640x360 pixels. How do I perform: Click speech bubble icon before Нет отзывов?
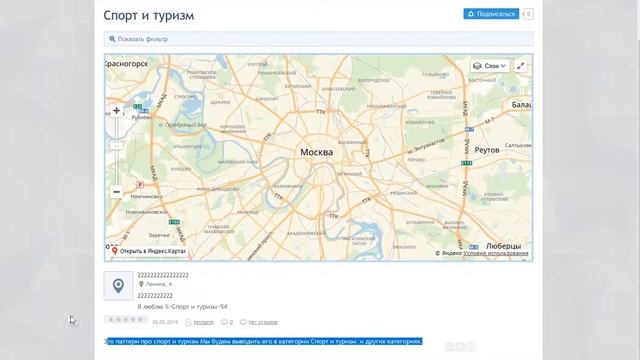click(x=243, y=322)
